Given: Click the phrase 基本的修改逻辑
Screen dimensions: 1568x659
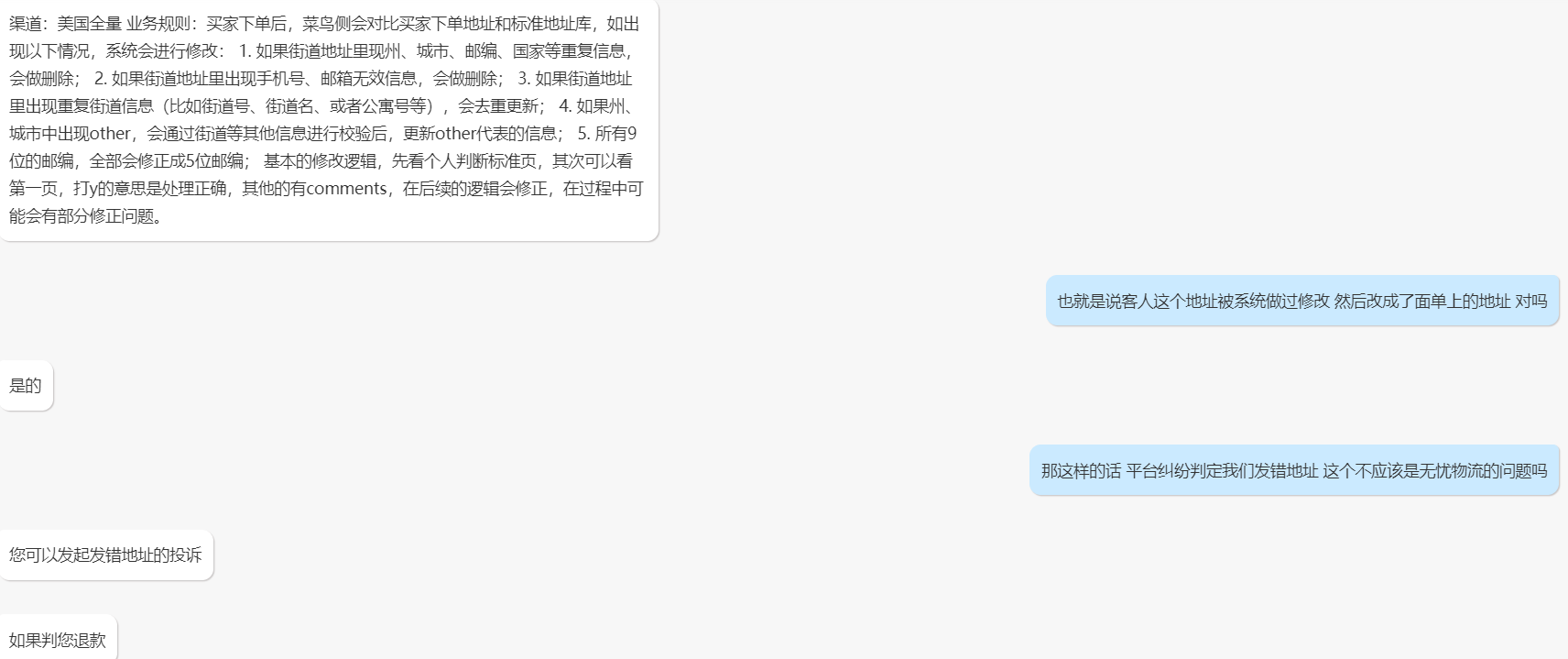Looking at the screenshot, I should [320, 161].
